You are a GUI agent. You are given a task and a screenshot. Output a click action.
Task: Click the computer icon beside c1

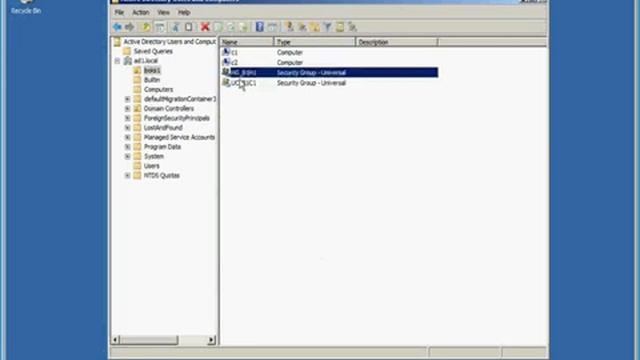226,52
